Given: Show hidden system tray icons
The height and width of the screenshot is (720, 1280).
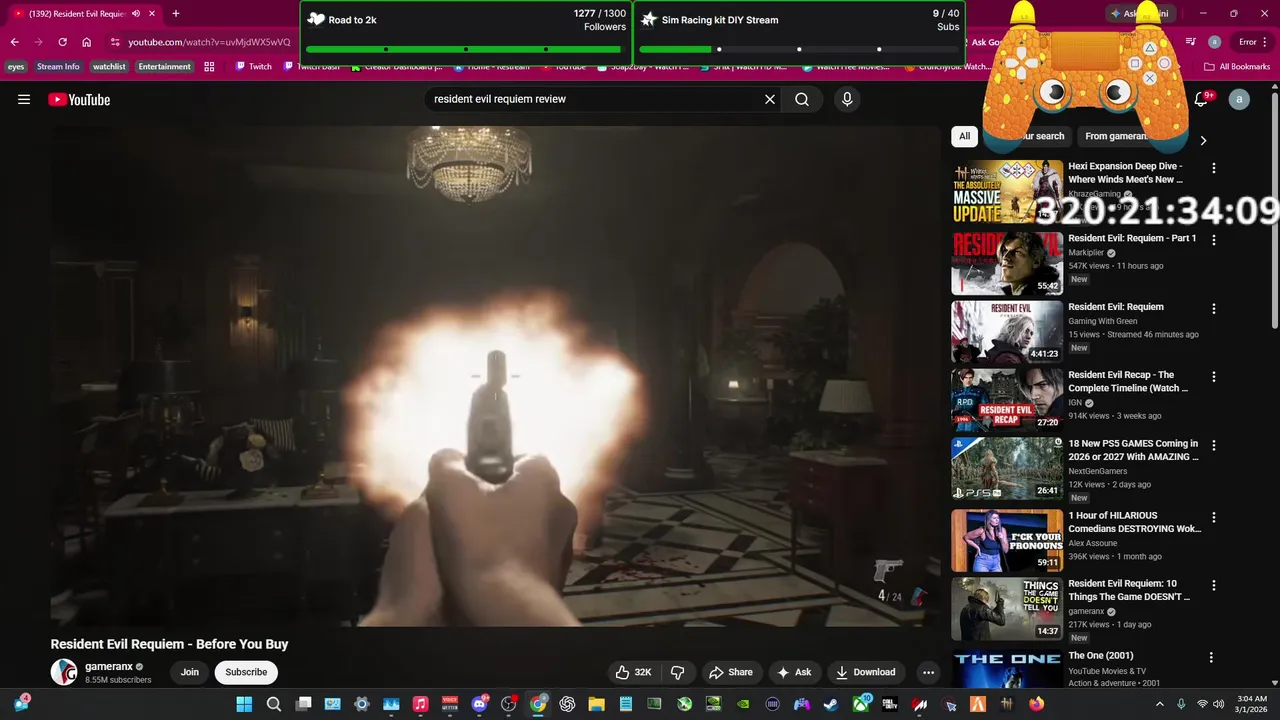Looking at the screenshot, I should coord(1160,704).
